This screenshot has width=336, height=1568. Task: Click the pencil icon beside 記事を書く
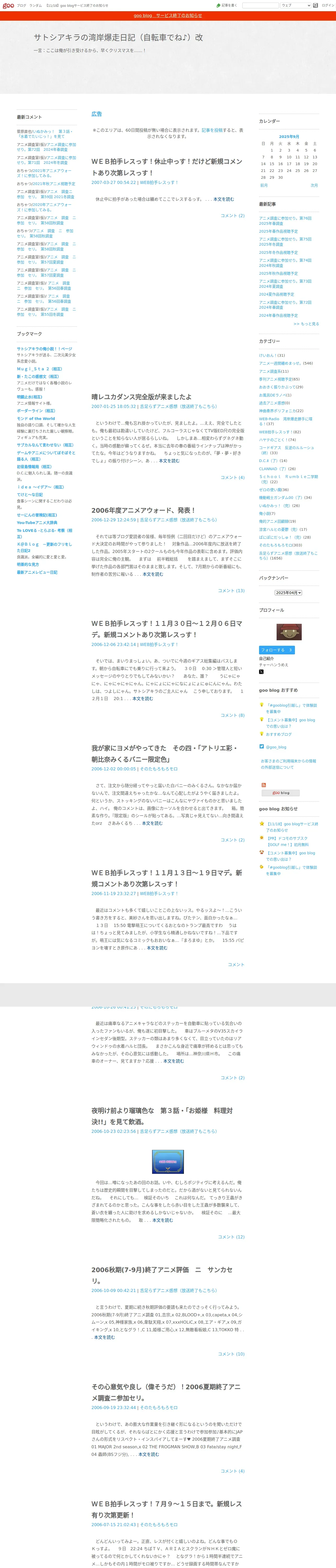(218, 5)
